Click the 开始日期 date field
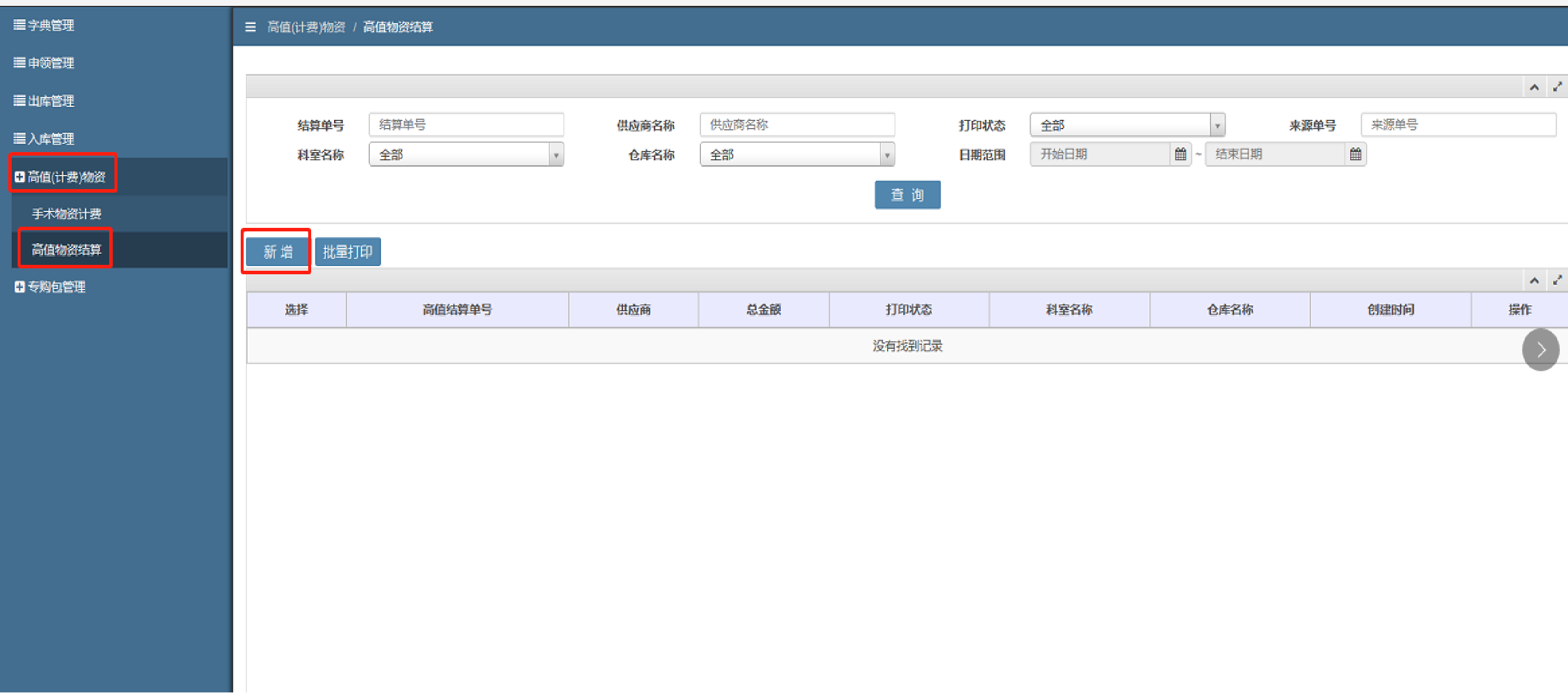Viewport: 1568px width, 693px height. (x=1101, y=154)
